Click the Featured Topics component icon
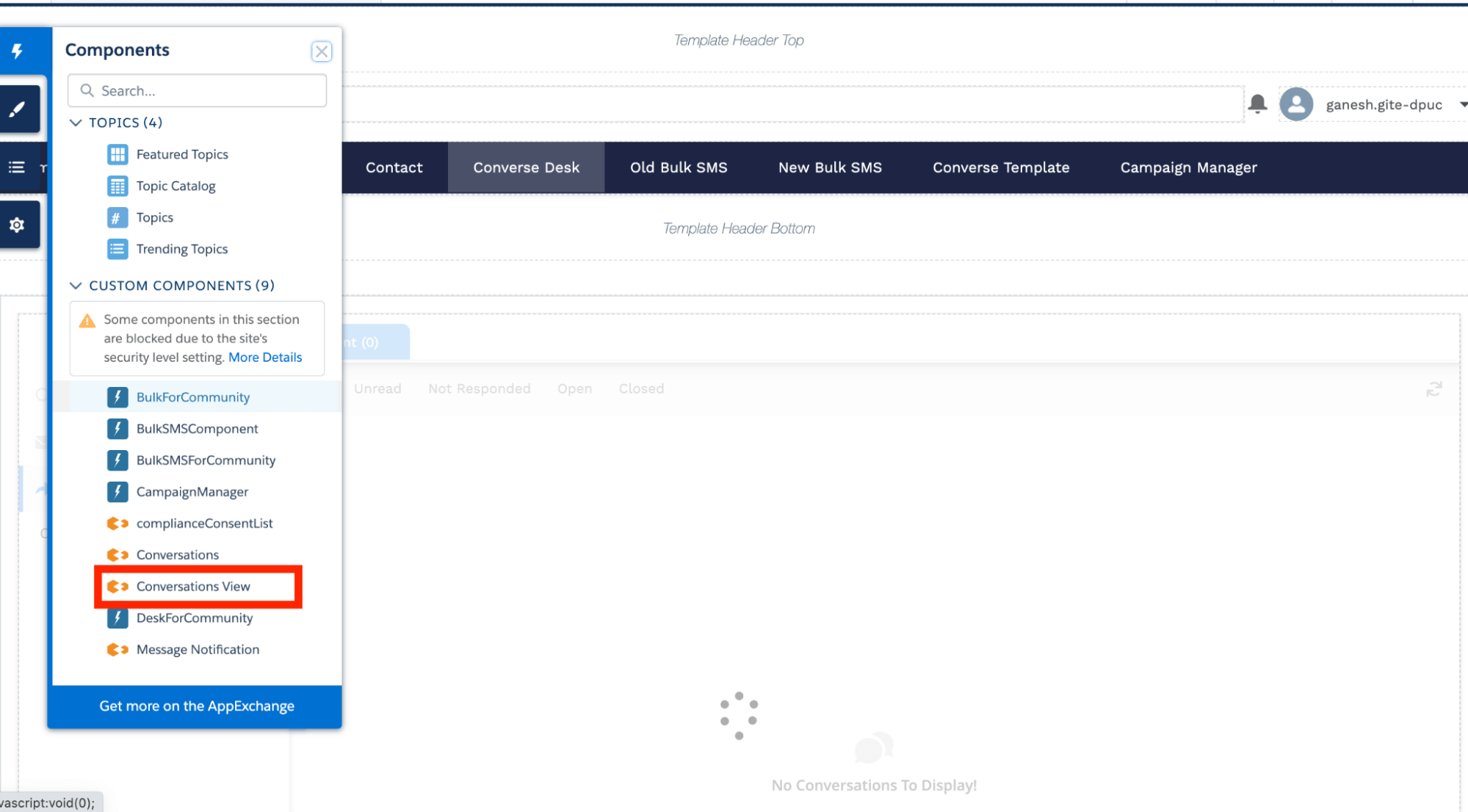1468x812 pixels. 117,154
